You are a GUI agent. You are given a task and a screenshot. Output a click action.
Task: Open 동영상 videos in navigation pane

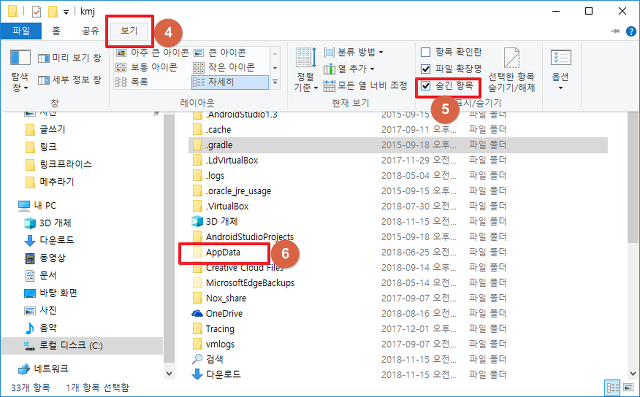coord(45,258)
